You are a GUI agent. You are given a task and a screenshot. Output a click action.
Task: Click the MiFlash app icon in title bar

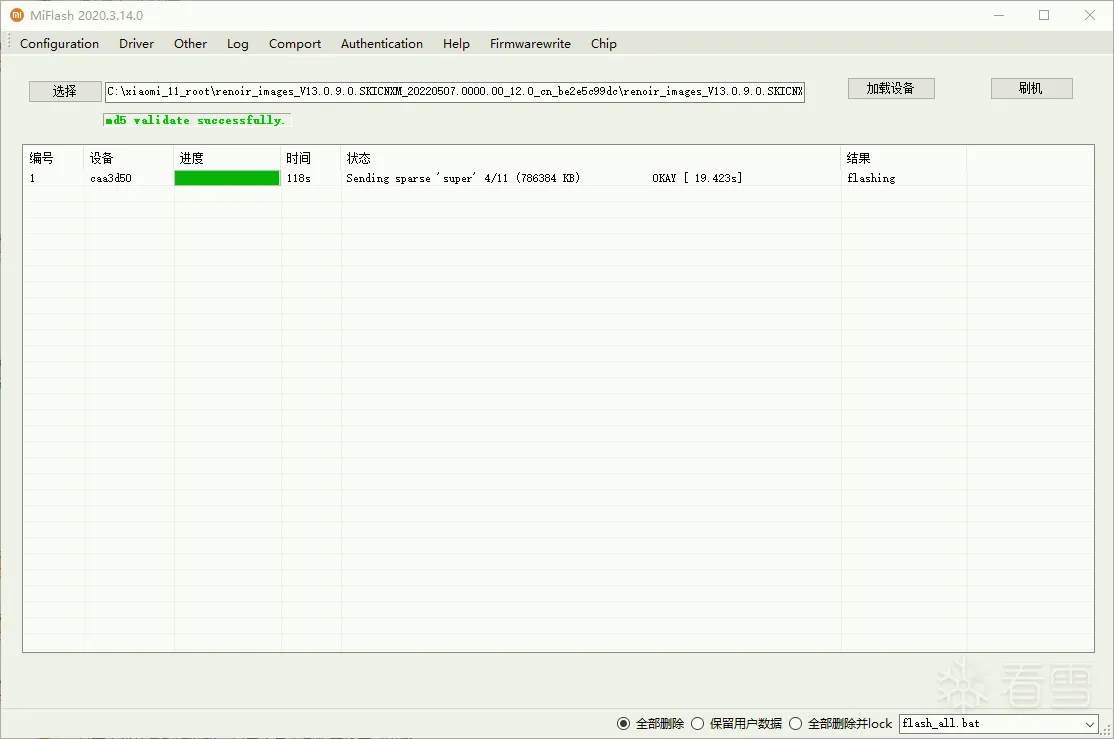pyautogui.click(x=16, y=15)
